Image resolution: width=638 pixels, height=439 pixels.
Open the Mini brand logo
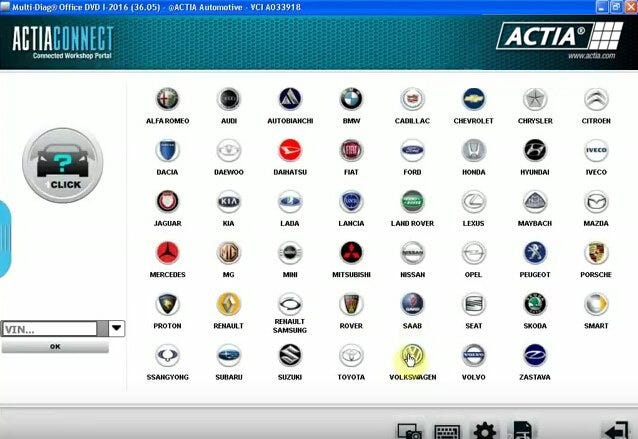[x=290, y=253]
